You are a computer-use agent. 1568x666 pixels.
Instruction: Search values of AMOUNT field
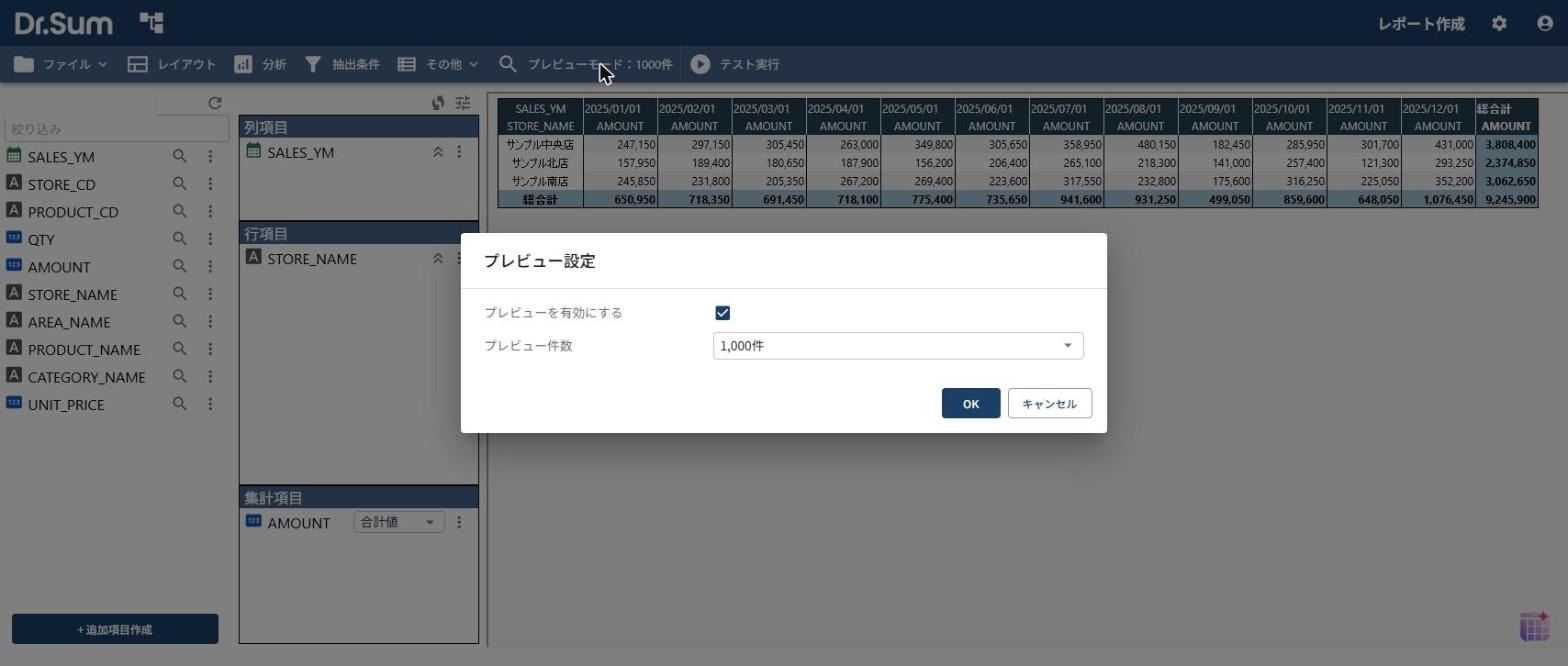[180, 266]
